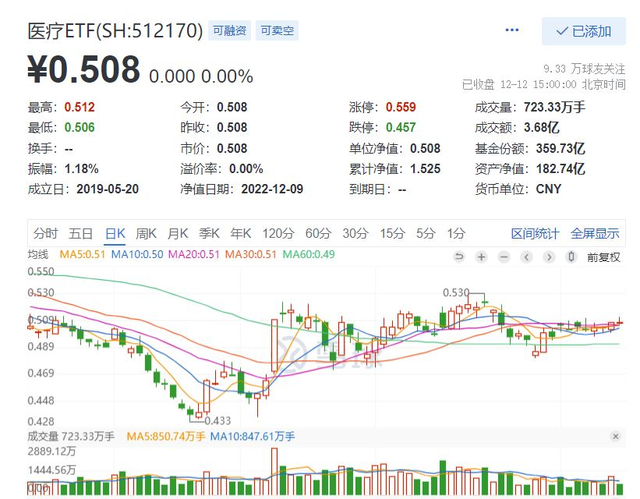
Task: Click the 可融资 tag
Action: pyautogui.click(x=229, y=31)
